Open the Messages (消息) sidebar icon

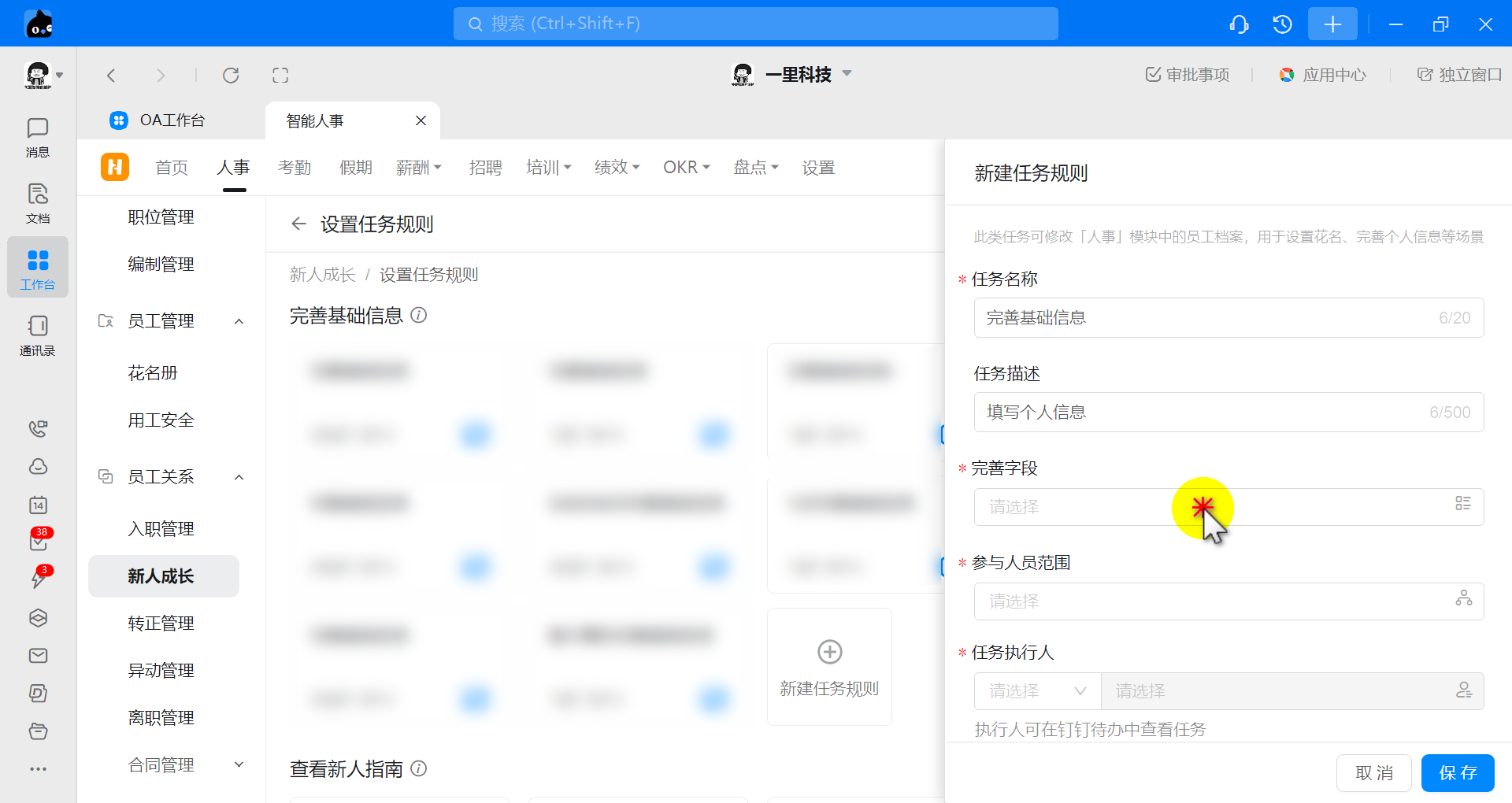tap(37, 137)
